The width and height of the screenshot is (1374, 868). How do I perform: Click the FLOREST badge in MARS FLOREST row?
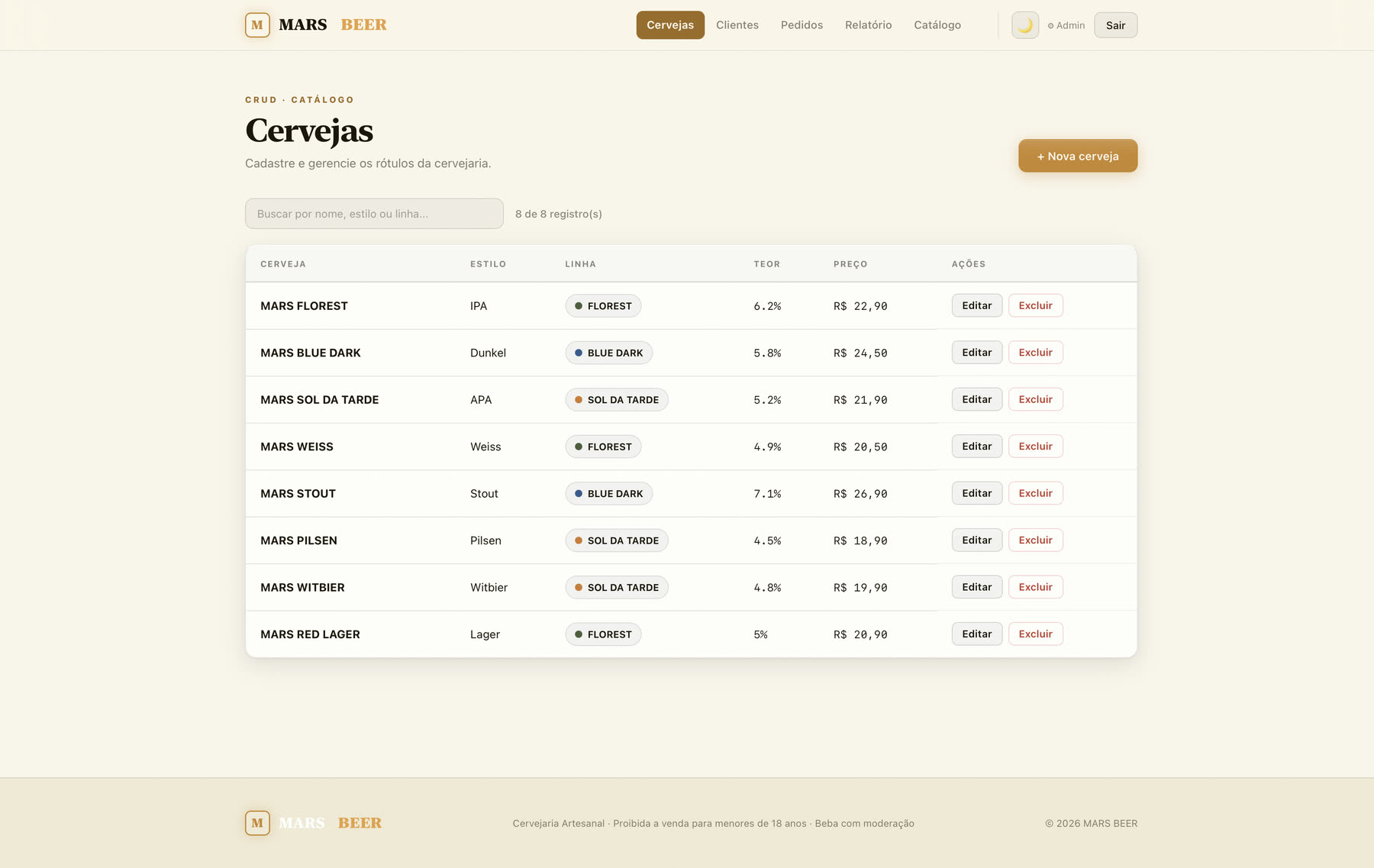tap(603, 306)
